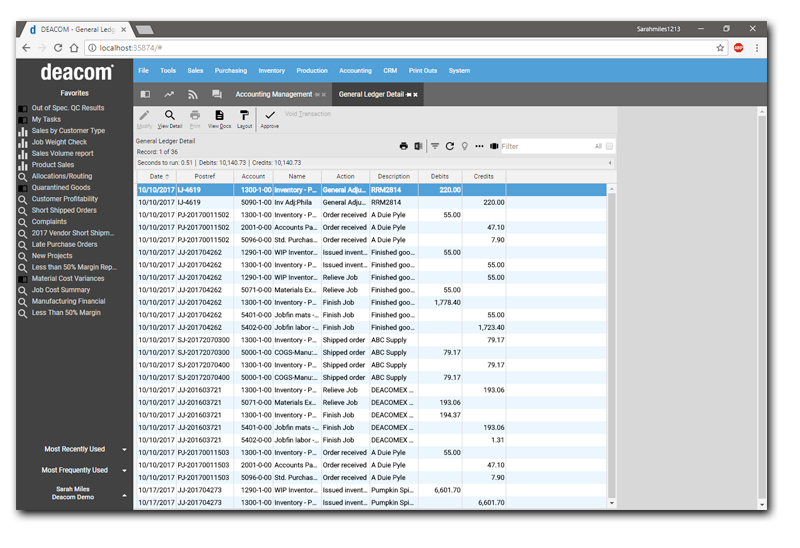This screenshot has width=800, height=548.
Task: Close the Accounting Management tab
Action: 323,95
